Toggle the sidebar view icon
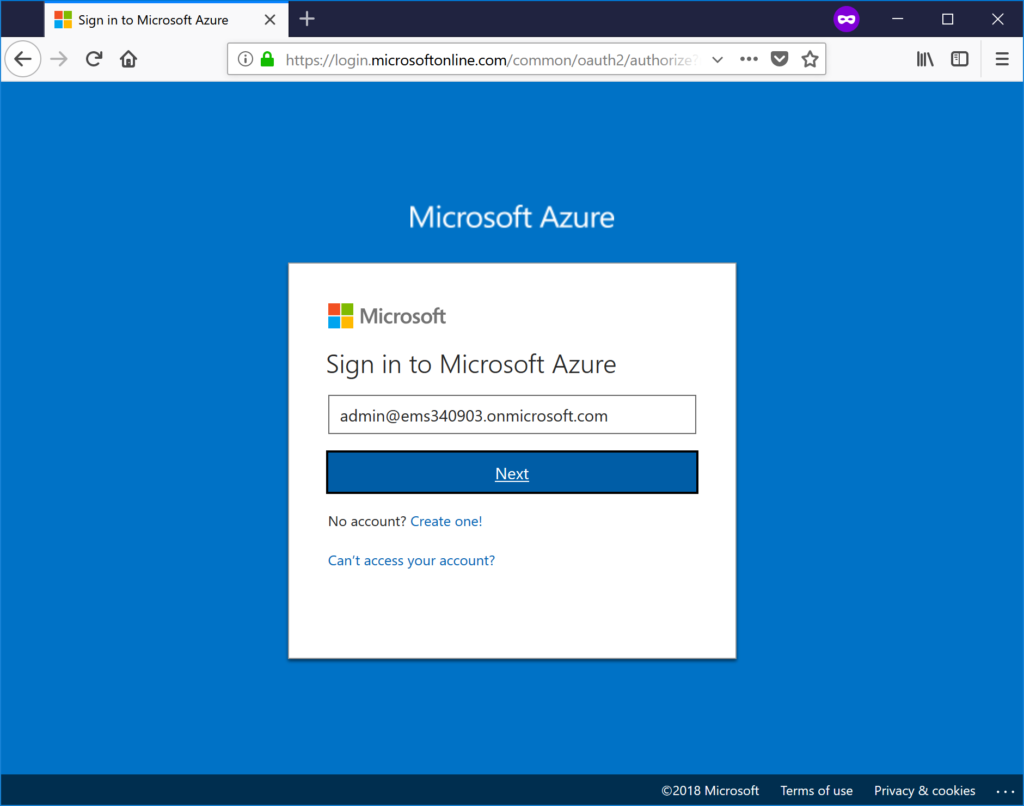This screenshot has height=806, width=1024. pyautogui.click(x=959, y=59)
